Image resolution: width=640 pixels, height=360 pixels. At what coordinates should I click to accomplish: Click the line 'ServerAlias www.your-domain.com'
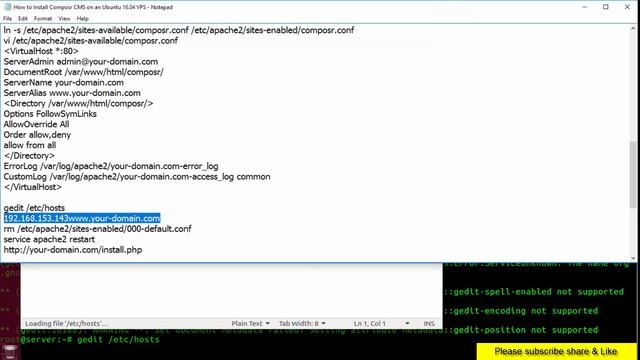[x=72, y=93]
